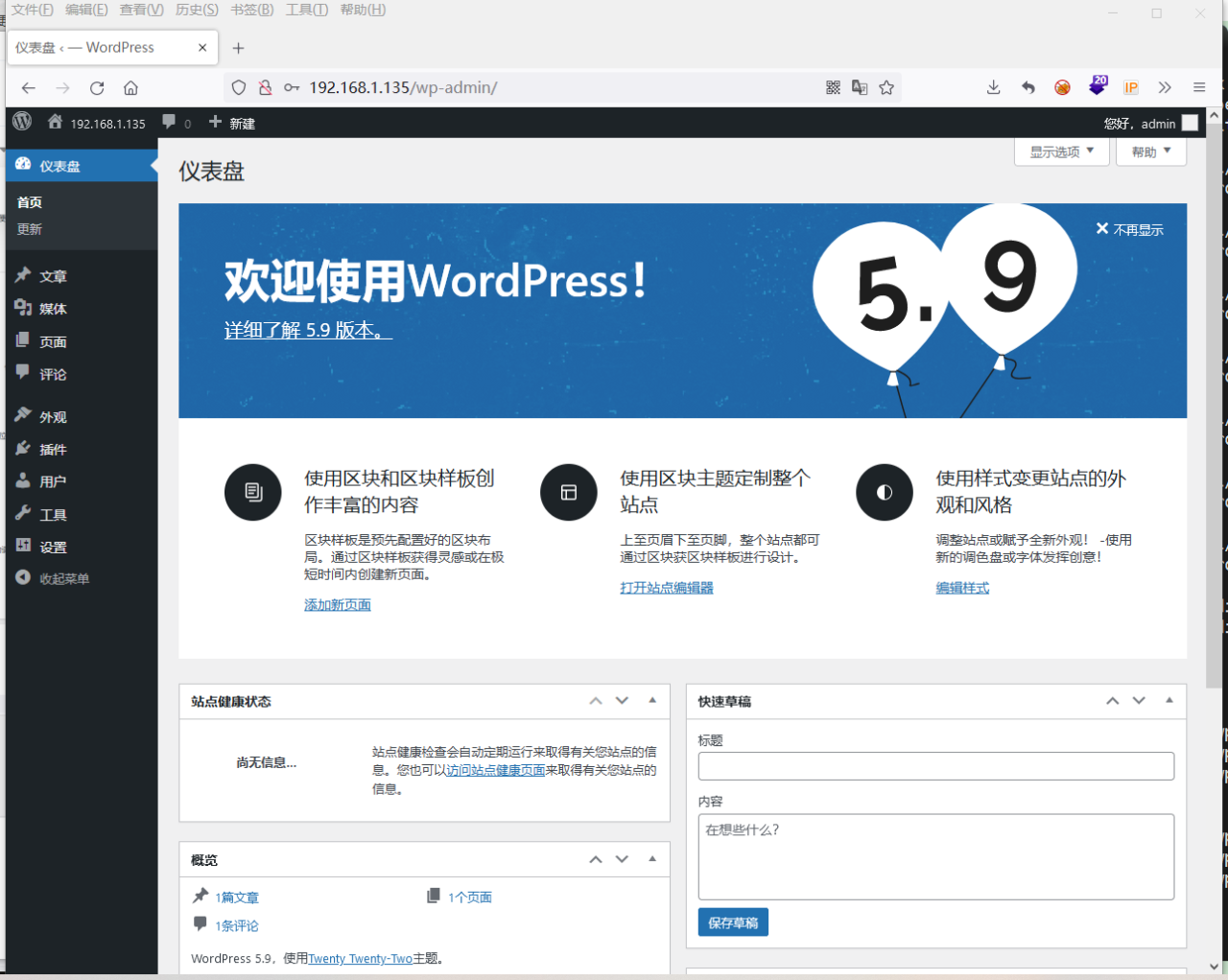
Task: Open the comments bubble icon in admin bar
Action: coord(170,122)
